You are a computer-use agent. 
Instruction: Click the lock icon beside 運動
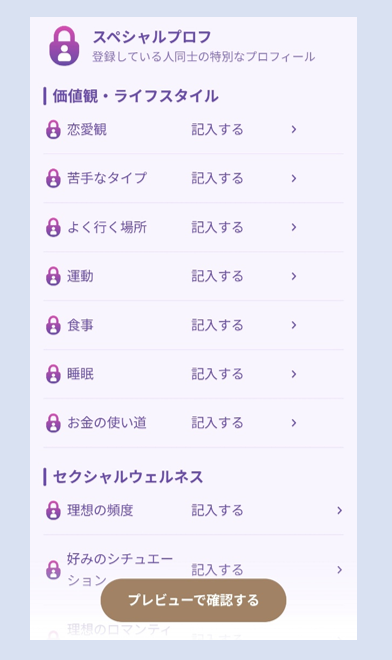pyautogui.click(x=53, y=276)
